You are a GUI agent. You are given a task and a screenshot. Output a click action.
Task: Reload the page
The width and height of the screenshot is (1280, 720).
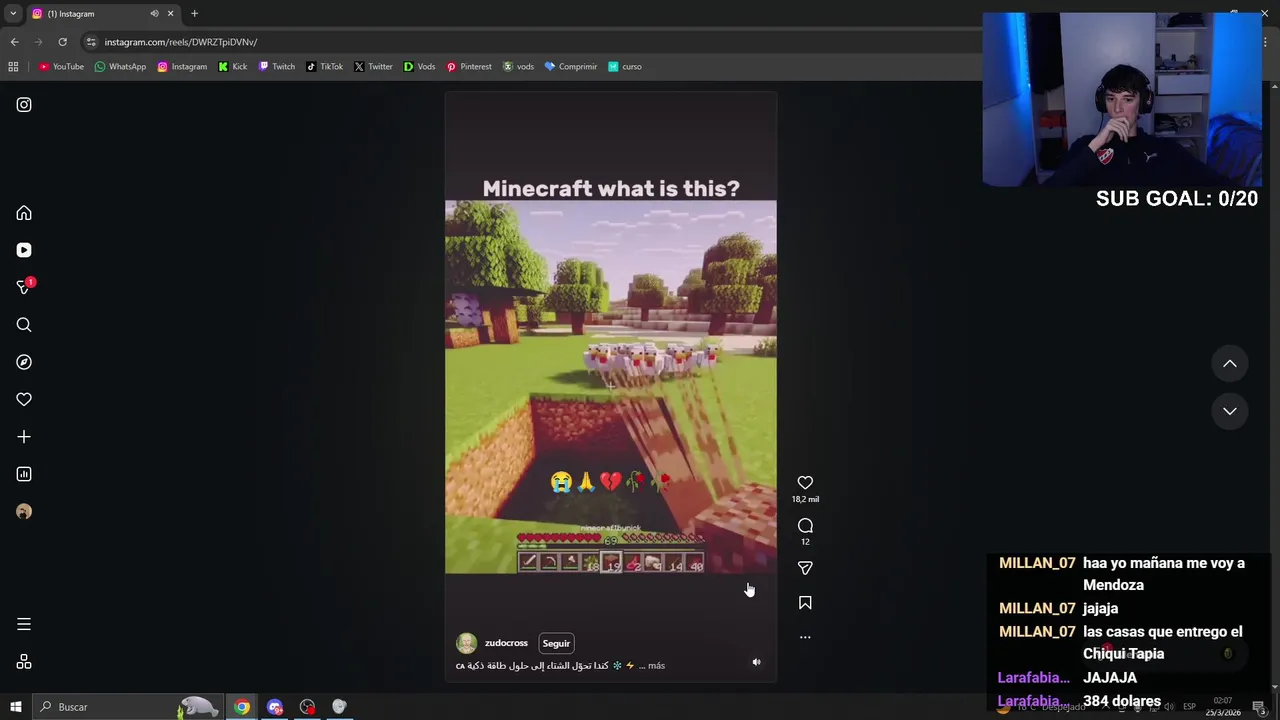(x=62, y=42)
